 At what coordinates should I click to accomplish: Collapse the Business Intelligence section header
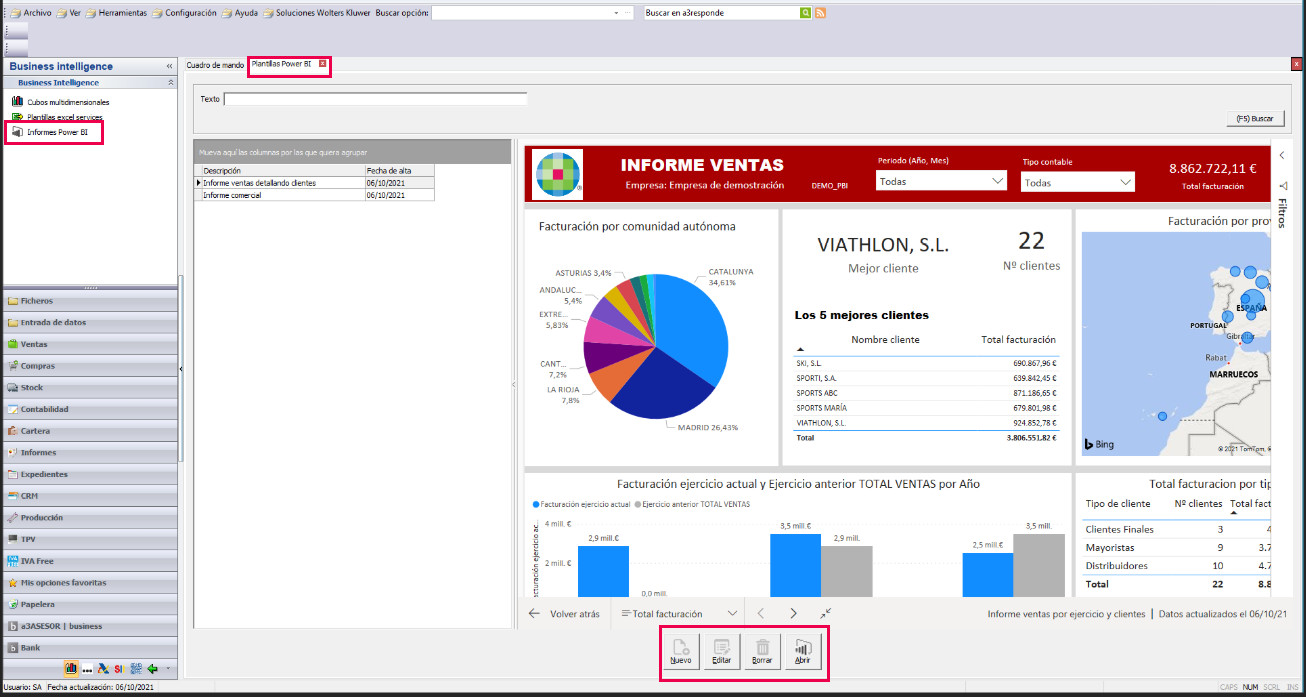click(170, 83)
